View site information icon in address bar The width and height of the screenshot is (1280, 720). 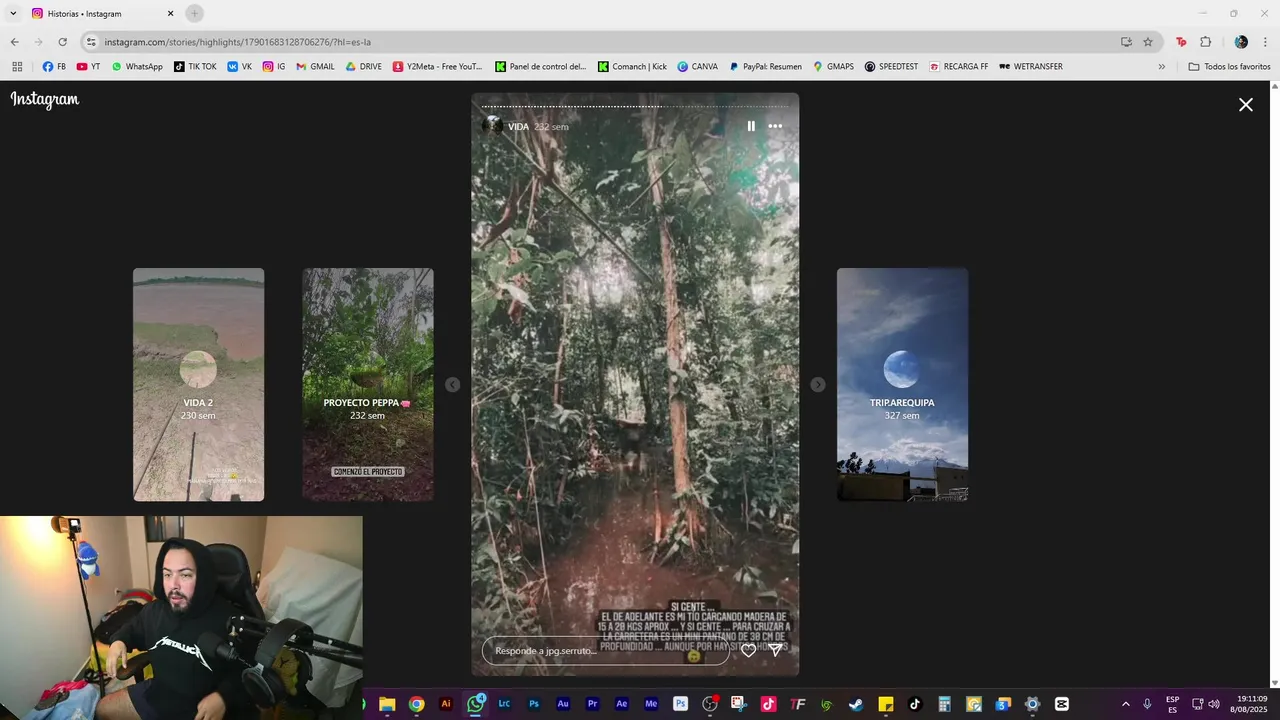pyautogui.click(x=91, y=42)
